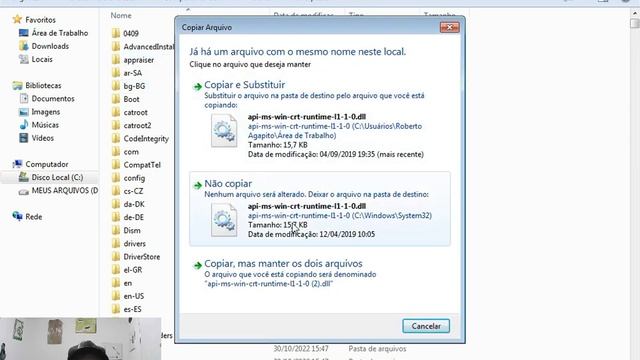Open Downloads in the sidebar
The height and width of the screenshot is (360, 640).
(50, 46)
